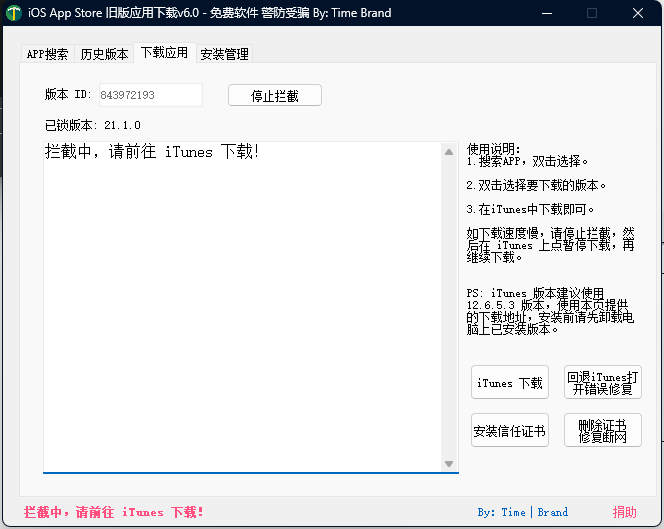Click the iTunes 下载 button
The image size is (664, 529).
(x=510, y=382)
